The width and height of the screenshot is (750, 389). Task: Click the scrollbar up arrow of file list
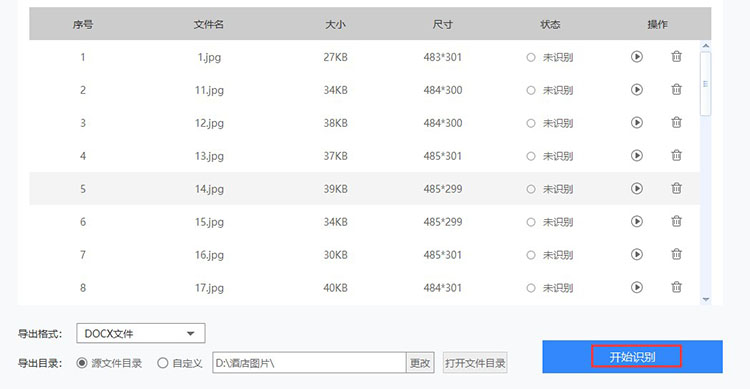point(706,46)
